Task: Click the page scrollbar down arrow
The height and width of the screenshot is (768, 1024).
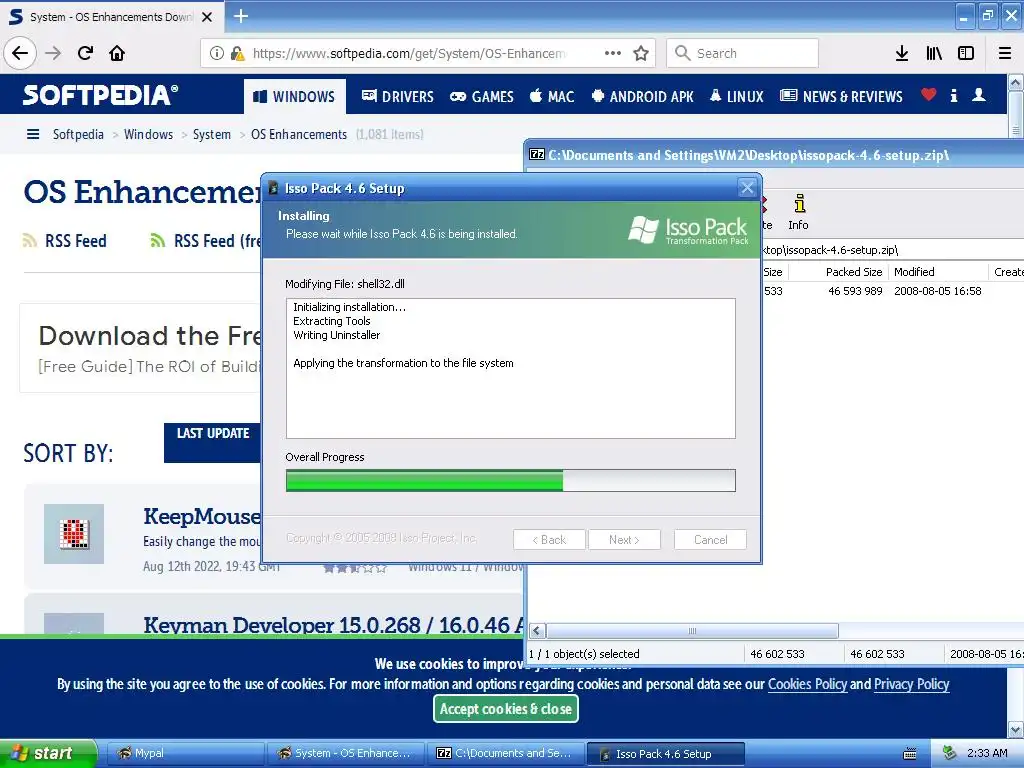Action: [1016, 729]
